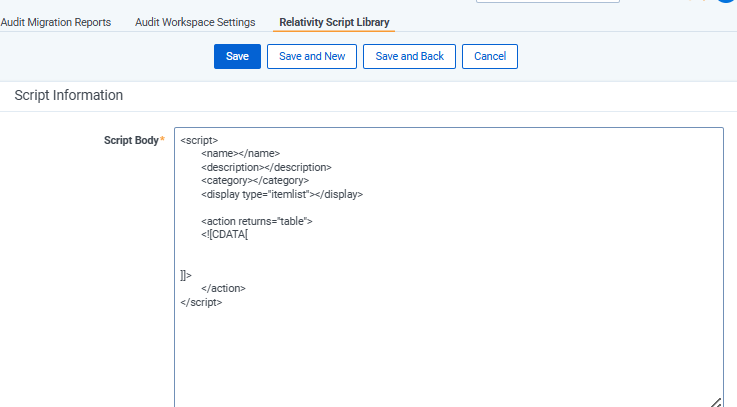This screenshot has height=407, width=737.
Task: Click the opening <script> tag line
Action: 199,140
